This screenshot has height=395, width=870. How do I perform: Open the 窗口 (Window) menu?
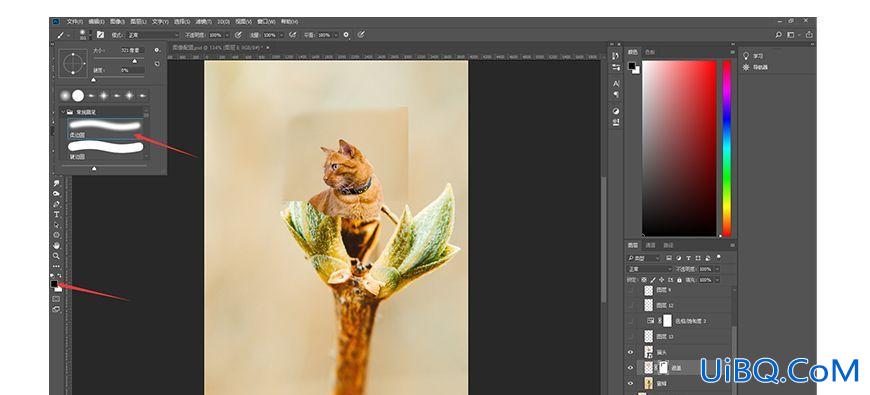click(x=267, y=22)
